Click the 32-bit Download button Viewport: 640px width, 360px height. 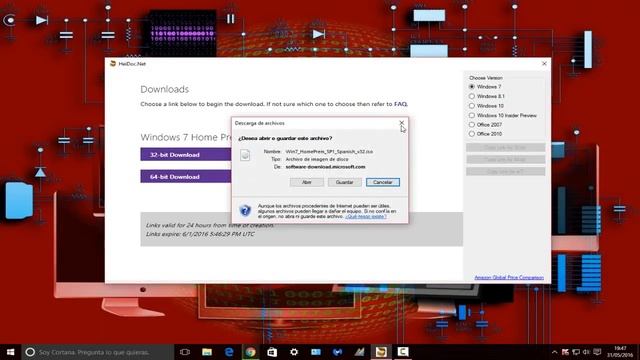point(186,155)
